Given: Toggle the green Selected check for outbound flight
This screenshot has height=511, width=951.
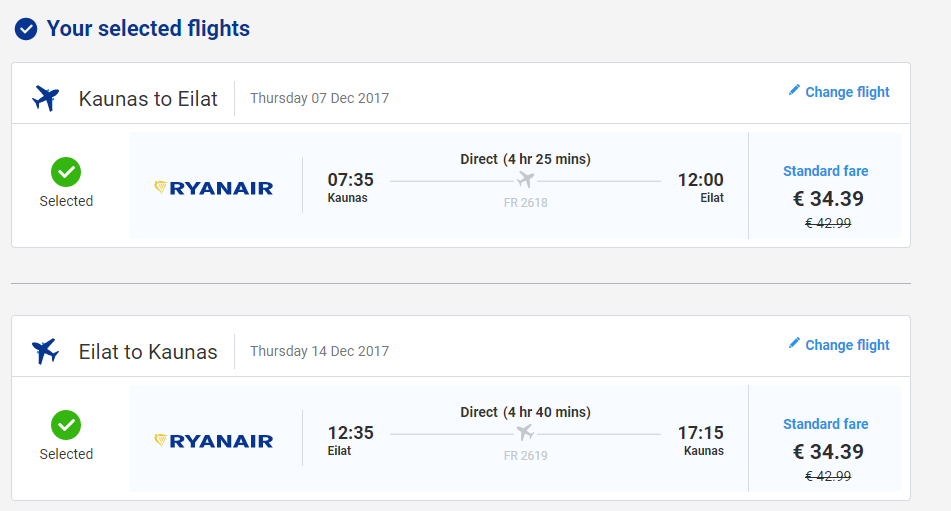Looking at the screenshot, I should point(66,173).
